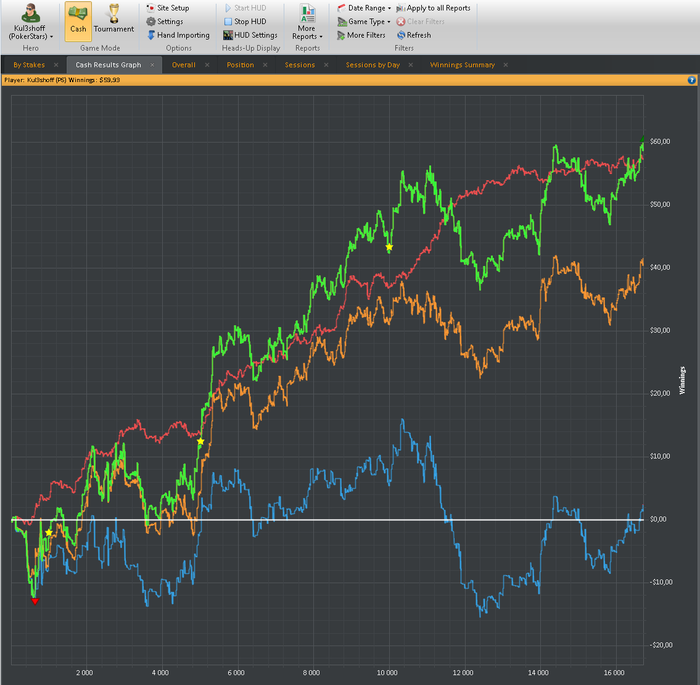Screen dimensions: 700x685
Task: Open HUD Settings
Action: 250,35
